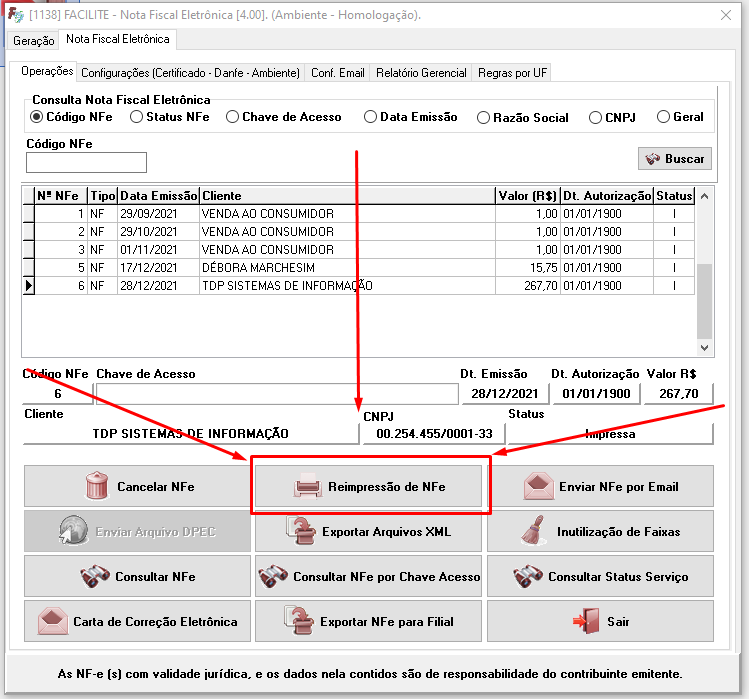Click the broom icon on Inutilização de Faixas
The image size is (749, 699).
coord(533,532)
